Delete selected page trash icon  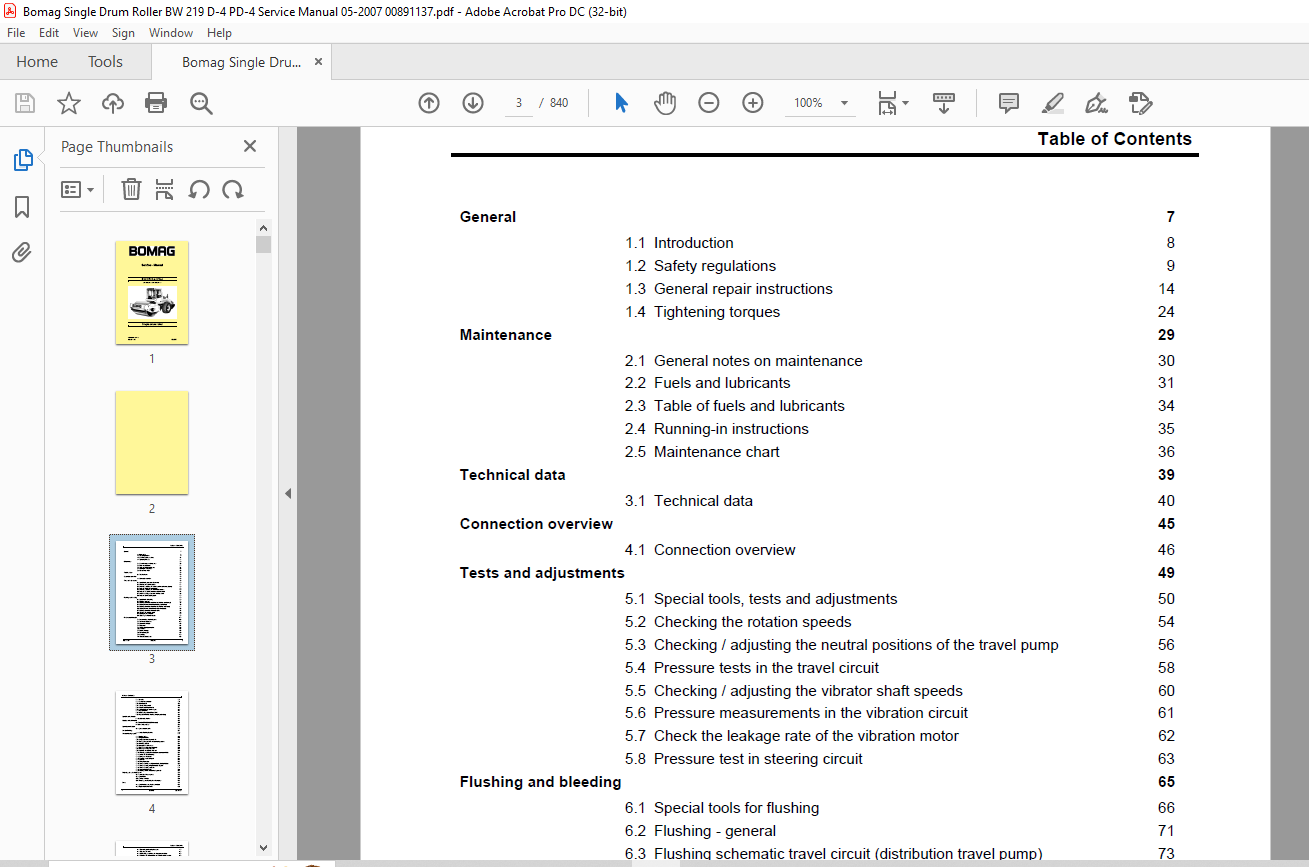point(131,189)
